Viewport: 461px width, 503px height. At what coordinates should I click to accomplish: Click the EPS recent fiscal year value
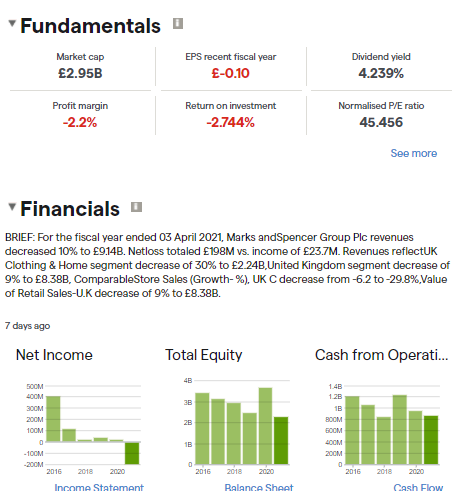(x=231, y=73)
